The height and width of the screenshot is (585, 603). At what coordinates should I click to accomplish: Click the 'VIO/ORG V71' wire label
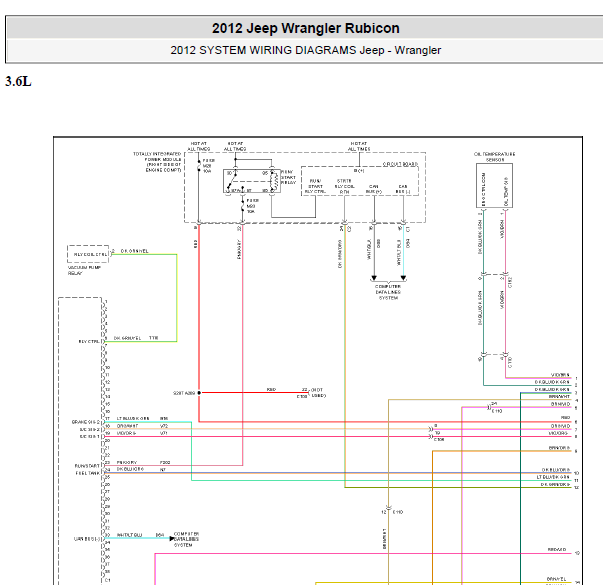pos(142,433)
